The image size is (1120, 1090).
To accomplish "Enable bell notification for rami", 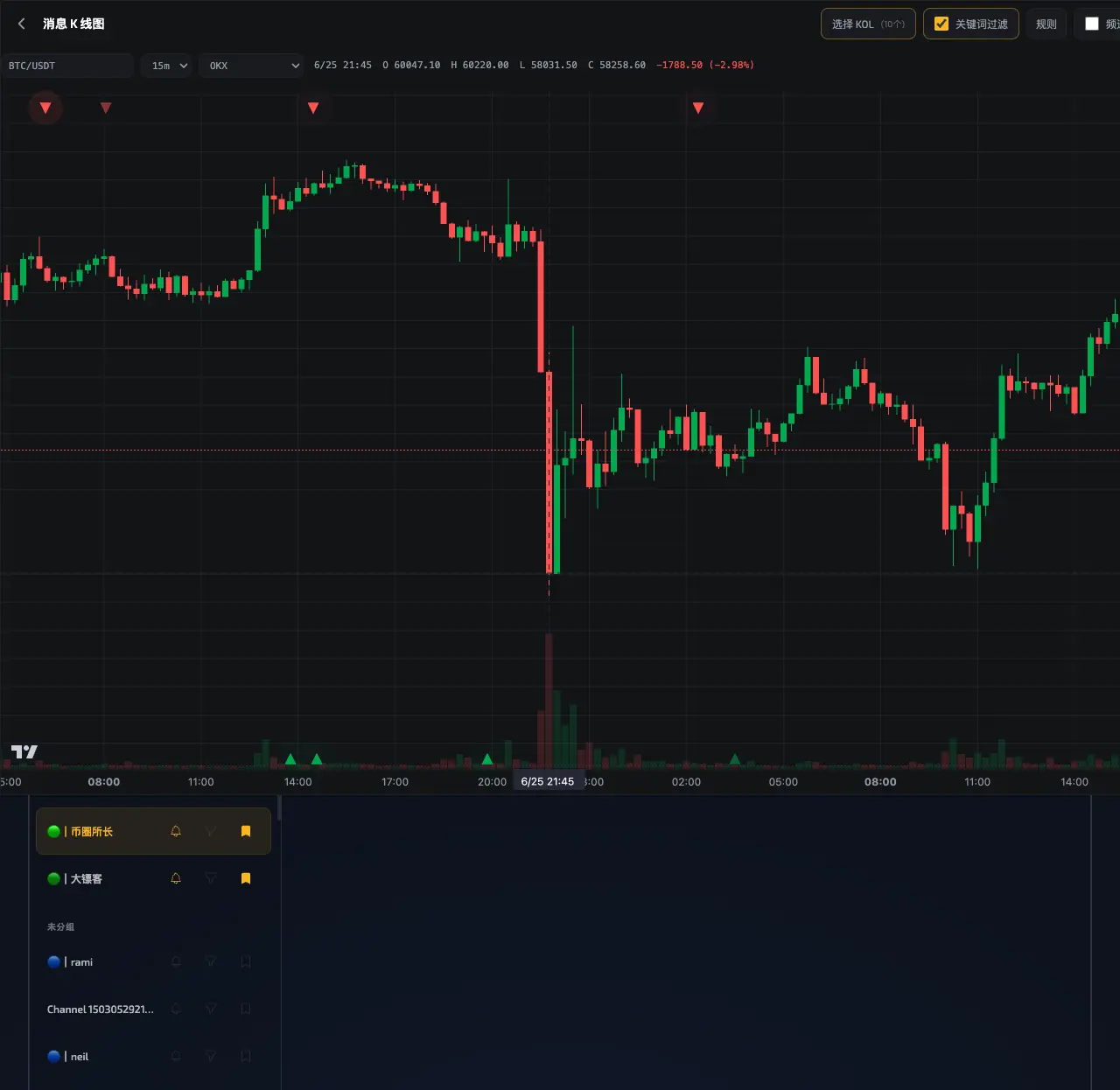I will coord(176,961).
